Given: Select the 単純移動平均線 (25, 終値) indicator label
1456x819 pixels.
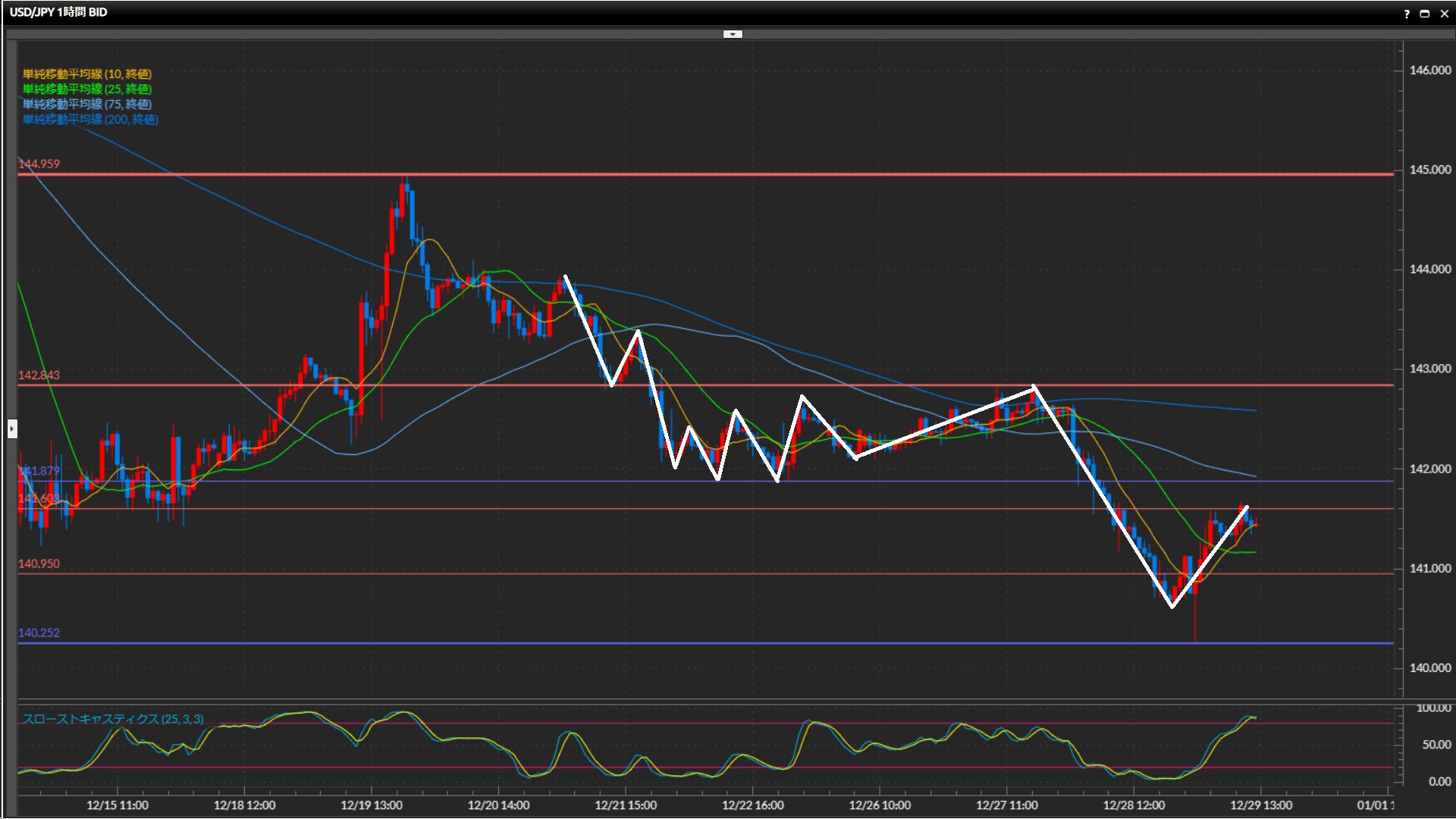Looking at the screenshot, I should (x=87, y=89).
